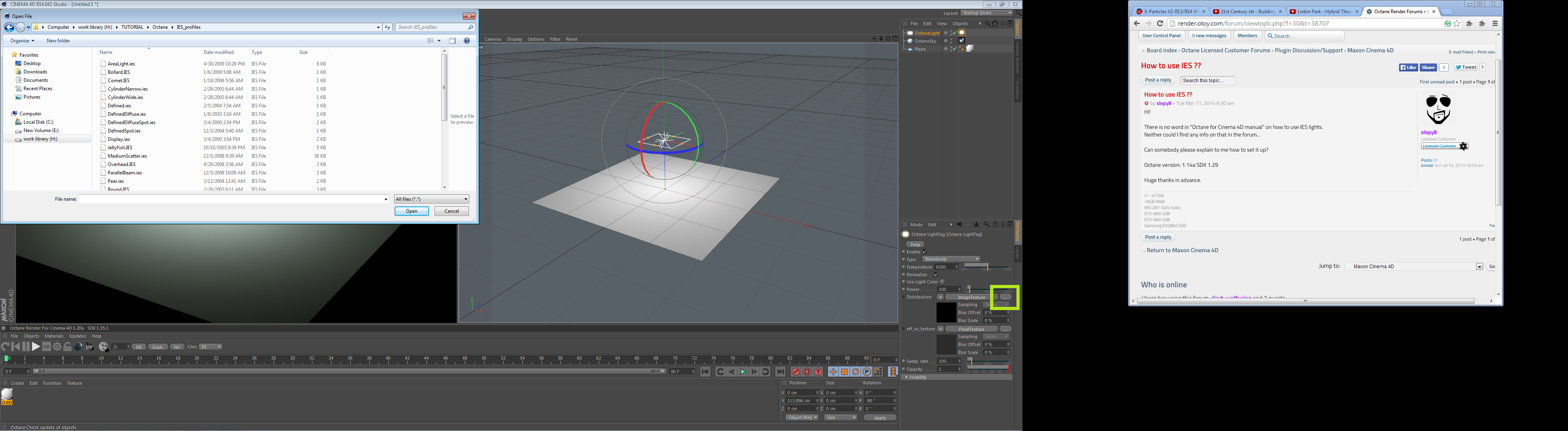Open the Materials menu in Octane viewer

coord(54,336)
